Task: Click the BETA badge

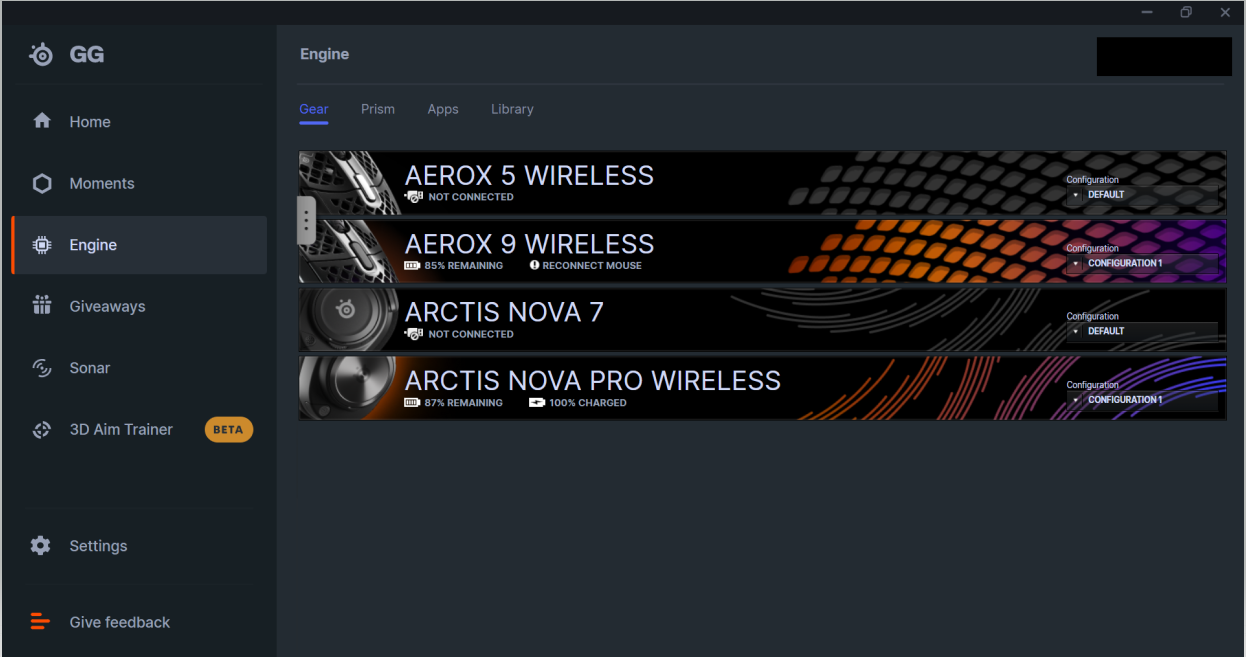Action: click(229, 430)
